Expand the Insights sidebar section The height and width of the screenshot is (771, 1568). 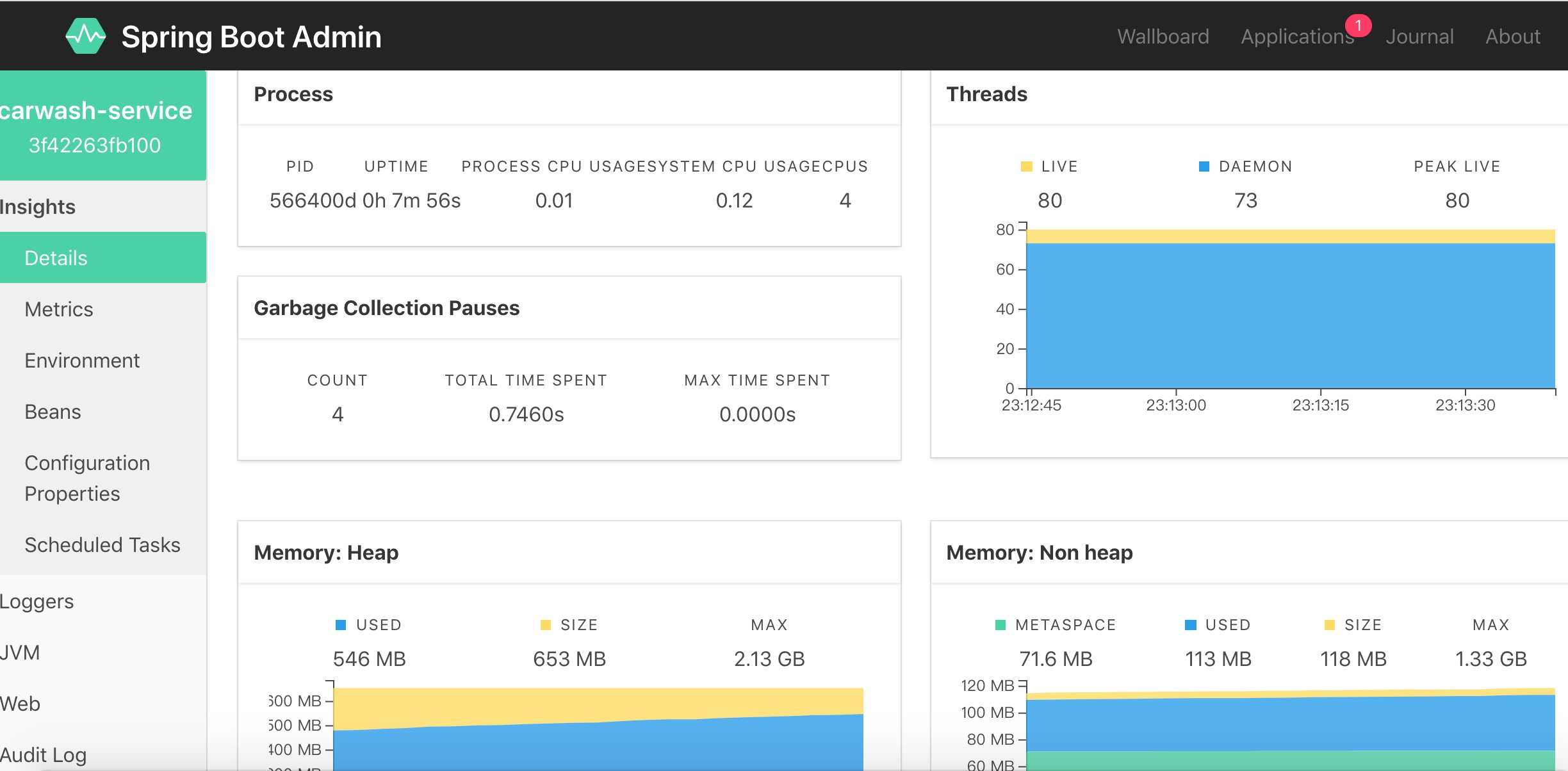[x=37, y=207]
